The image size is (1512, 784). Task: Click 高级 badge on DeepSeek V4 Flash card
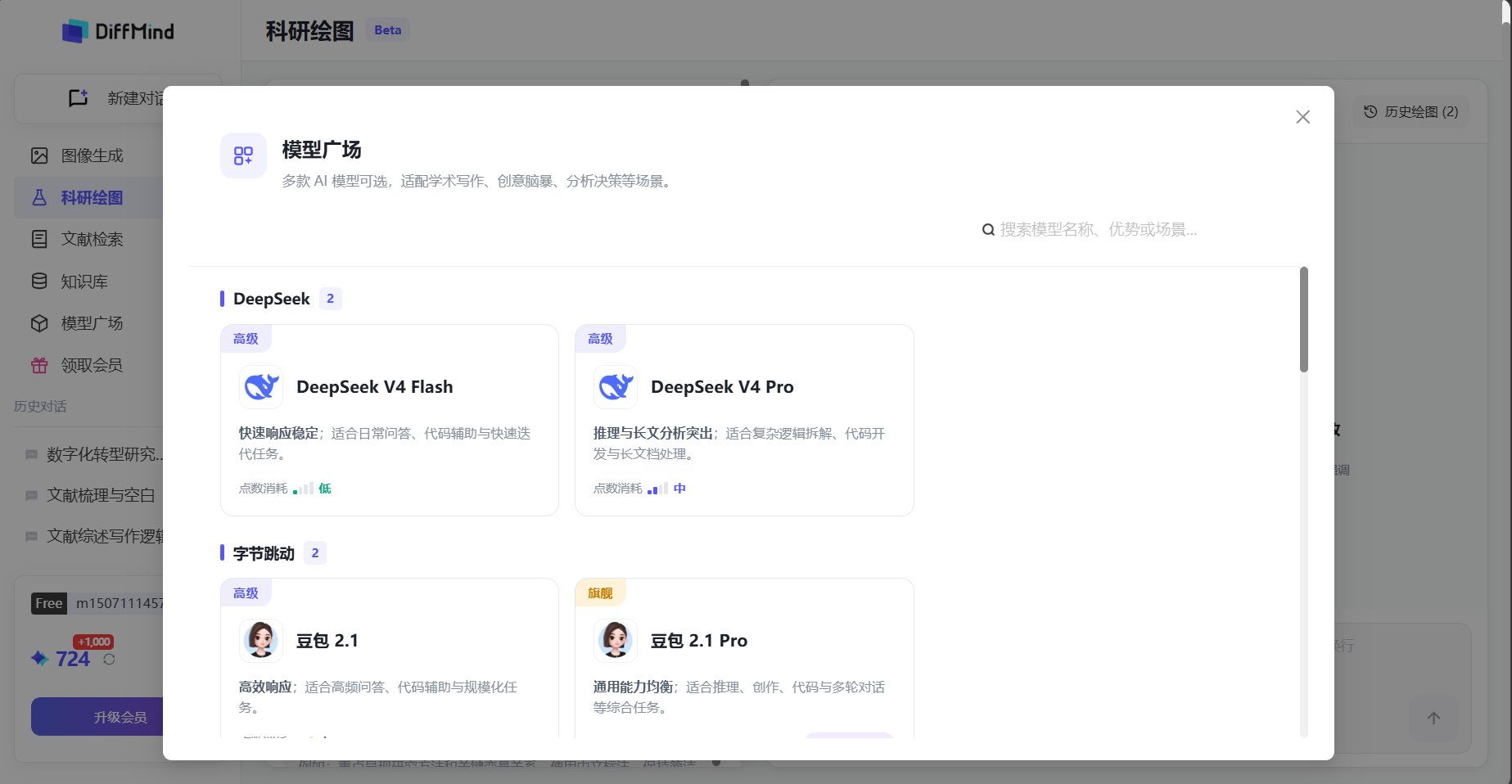pyautogui.click(x=246, y=339)
